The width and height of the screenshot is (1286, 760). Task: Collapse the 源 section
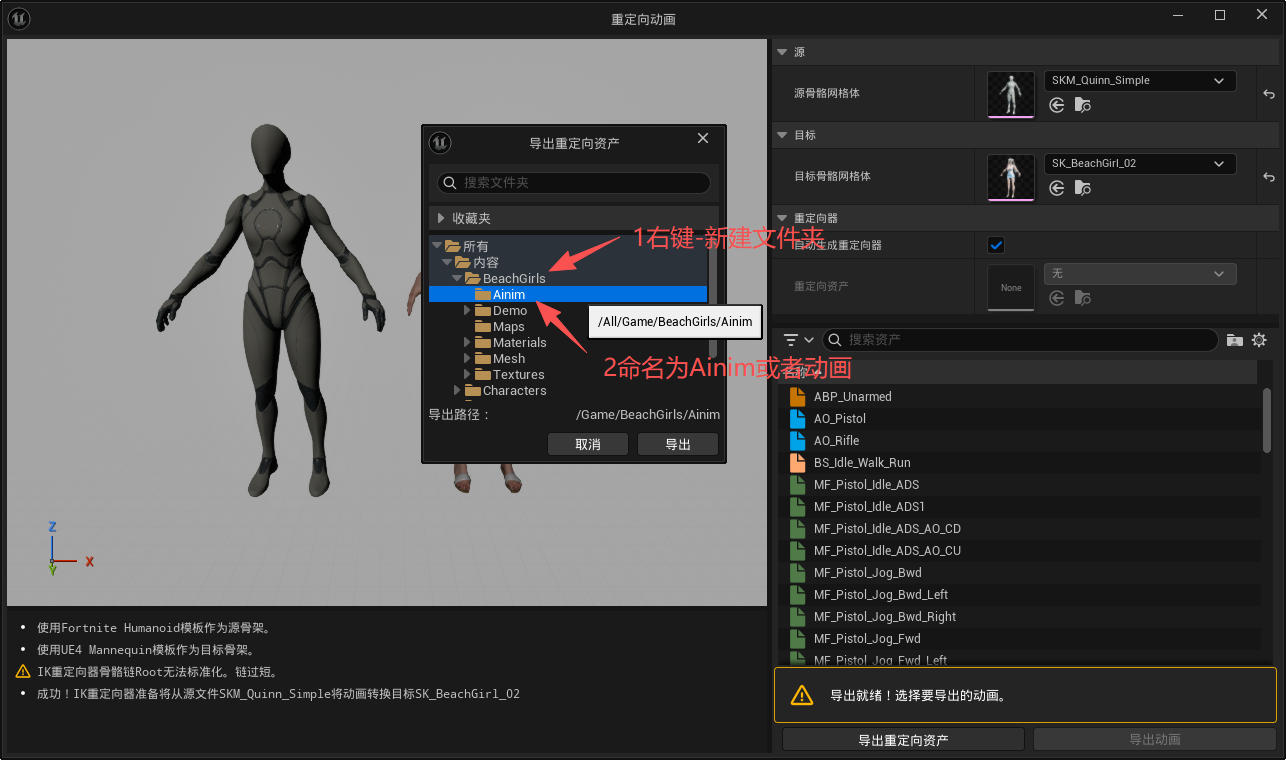(782, 52)
